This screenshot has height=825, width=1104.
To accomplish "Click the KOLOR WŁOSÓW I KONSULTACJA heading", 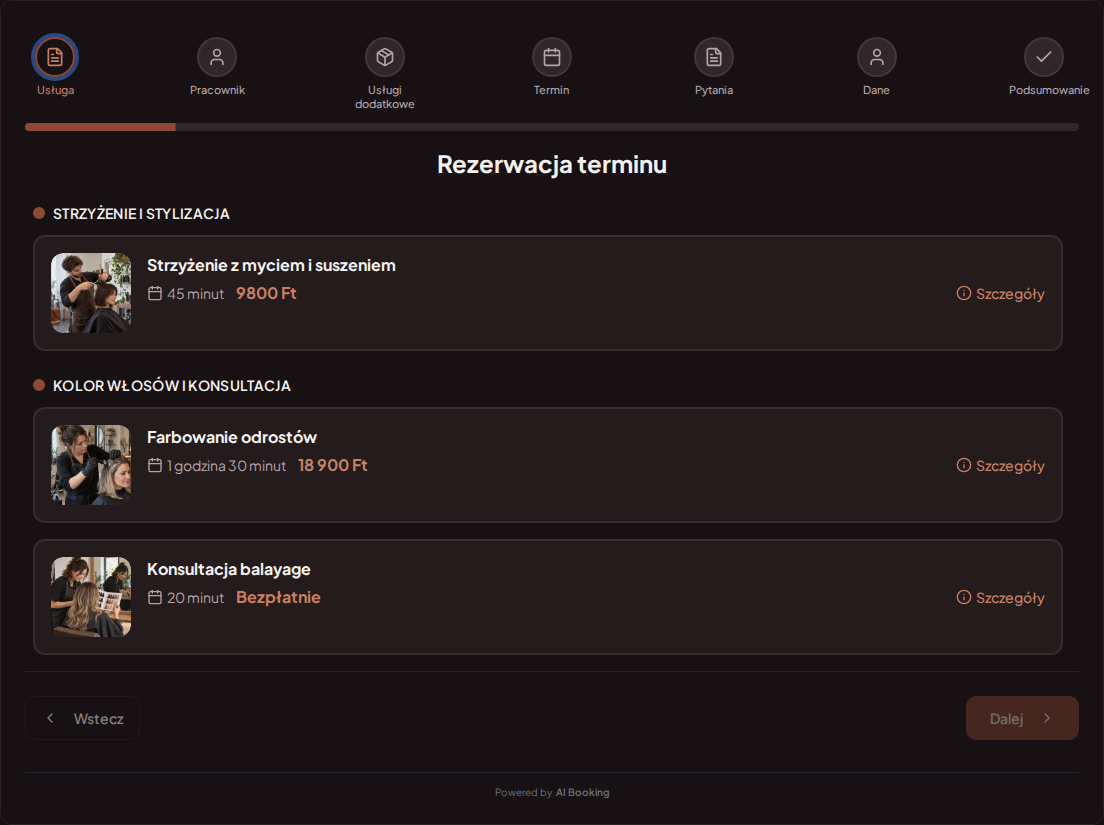I will 172,386.
